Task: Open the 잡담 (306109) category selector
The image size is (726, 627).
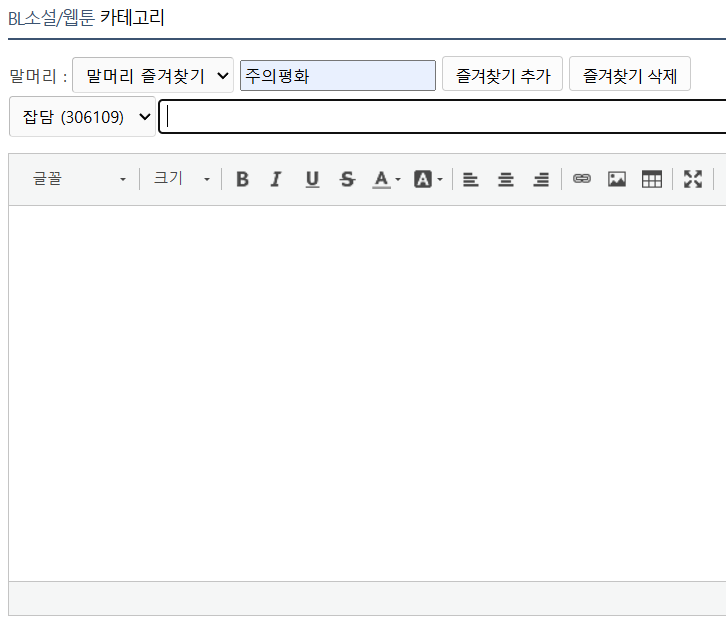Action: pyautogui.click(x=81, y=117)
